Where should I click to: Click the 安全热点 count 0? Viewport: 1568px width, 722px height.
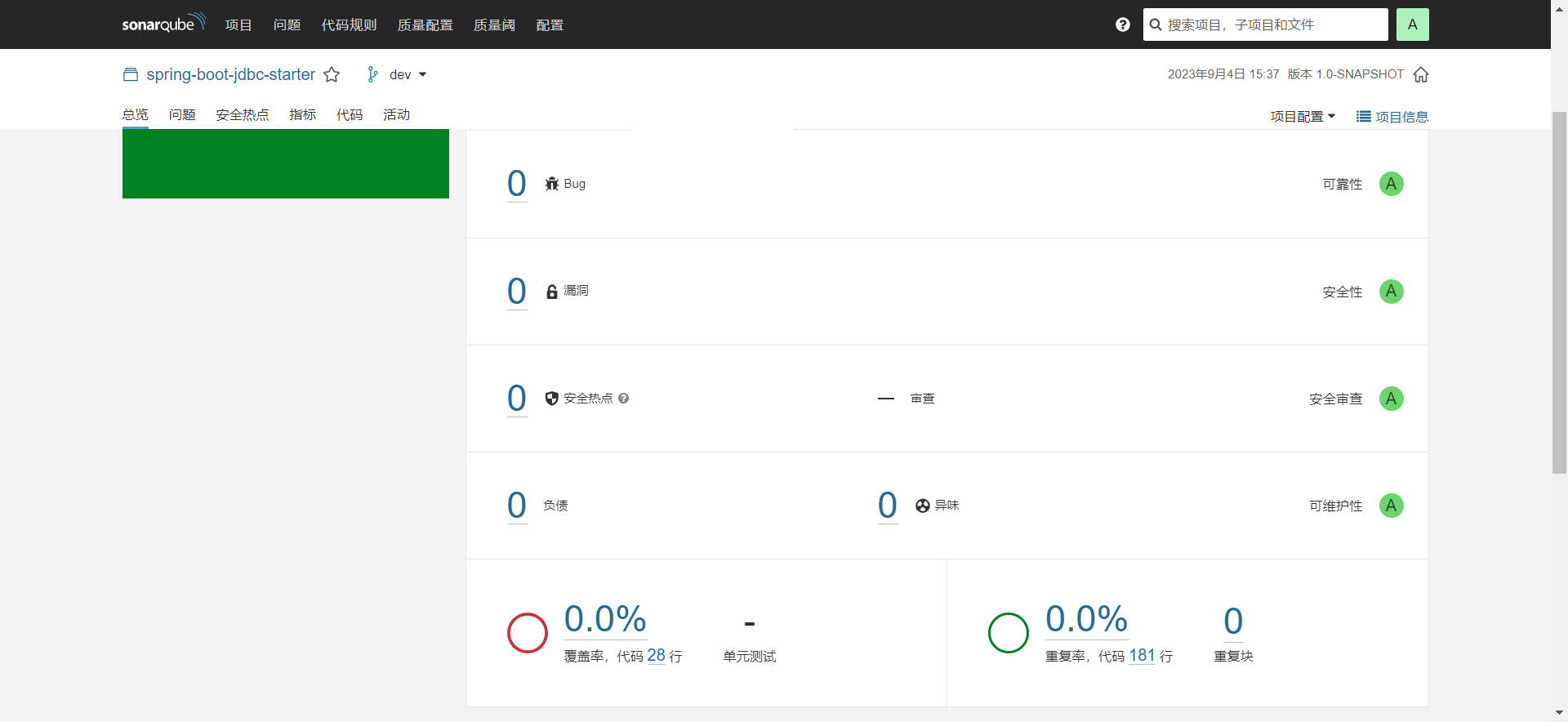tap(517, 398)
